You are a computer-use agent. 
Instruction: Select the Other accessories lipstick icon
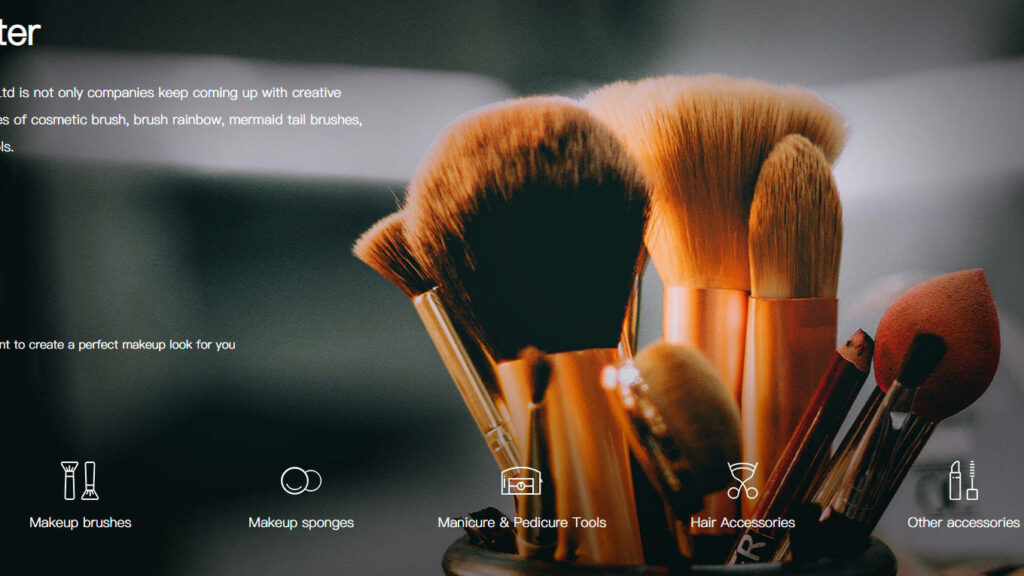coord(963,481)
